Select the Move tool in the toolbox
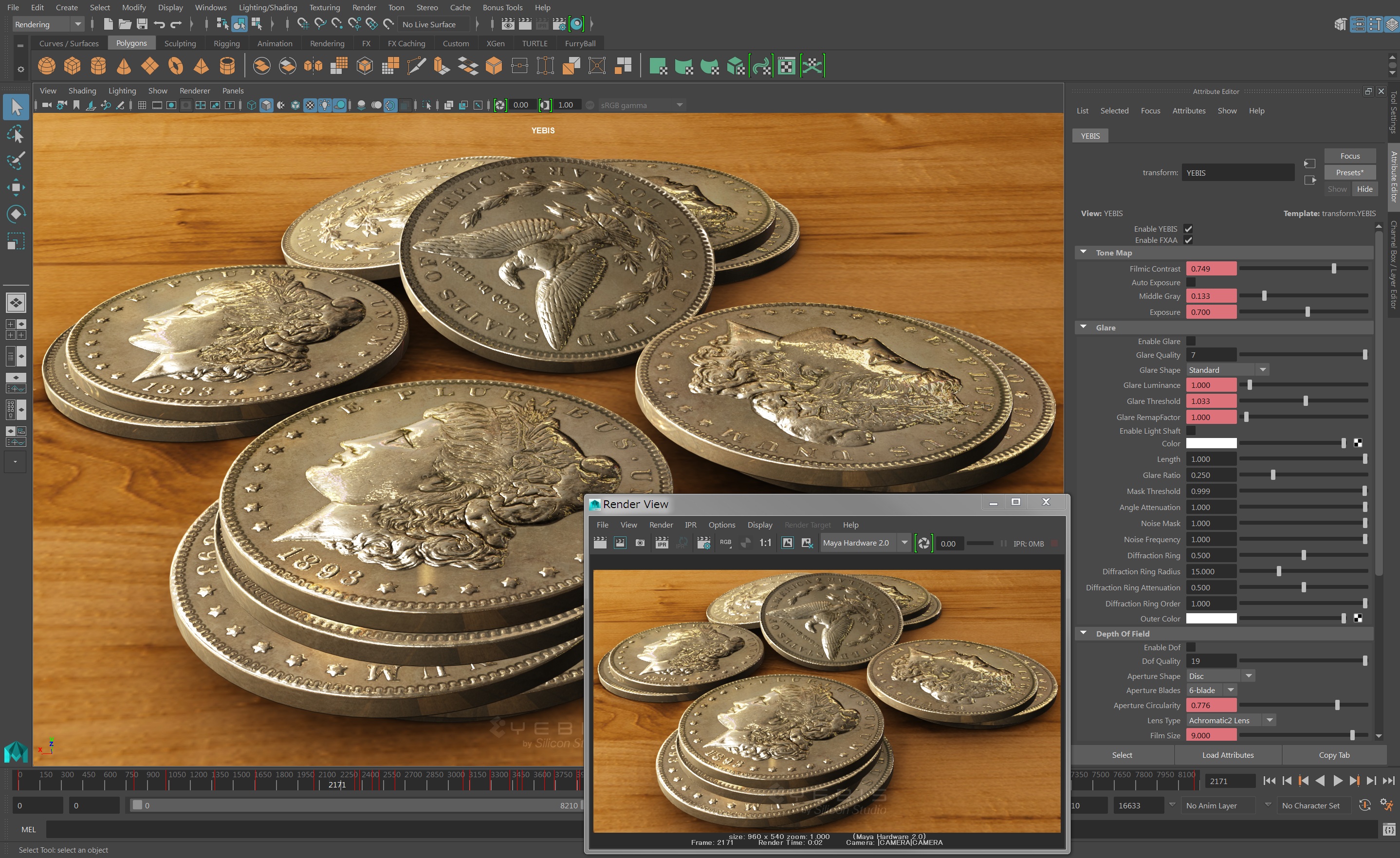1400x858 pixels. pyautogui.click(x=16, y=187)
